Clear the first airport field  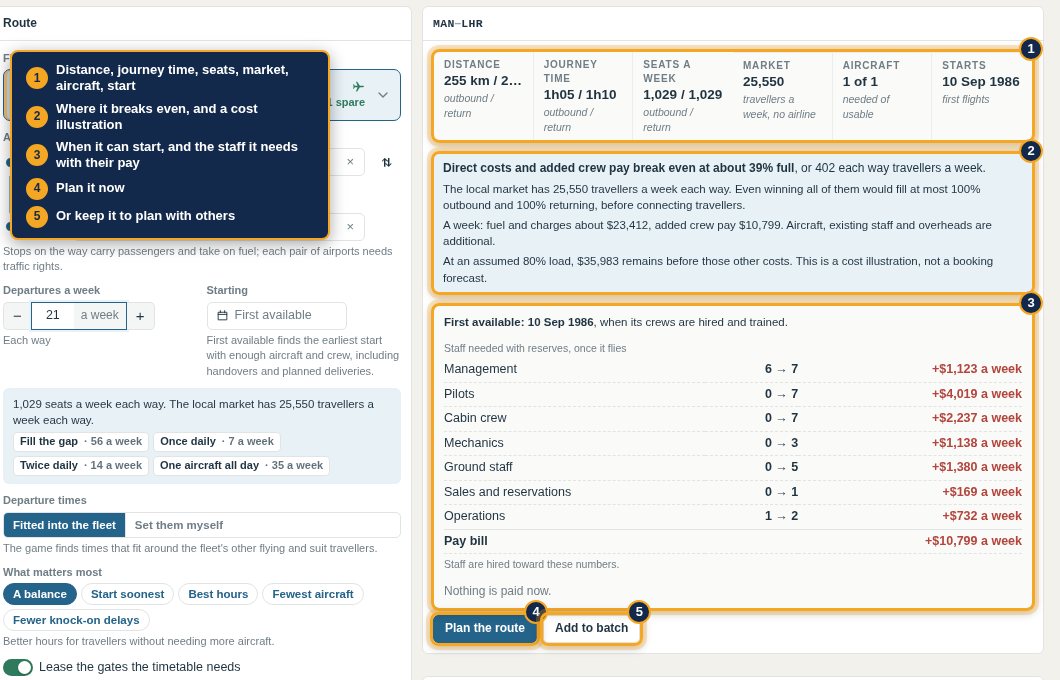click(x=350, y=162)
